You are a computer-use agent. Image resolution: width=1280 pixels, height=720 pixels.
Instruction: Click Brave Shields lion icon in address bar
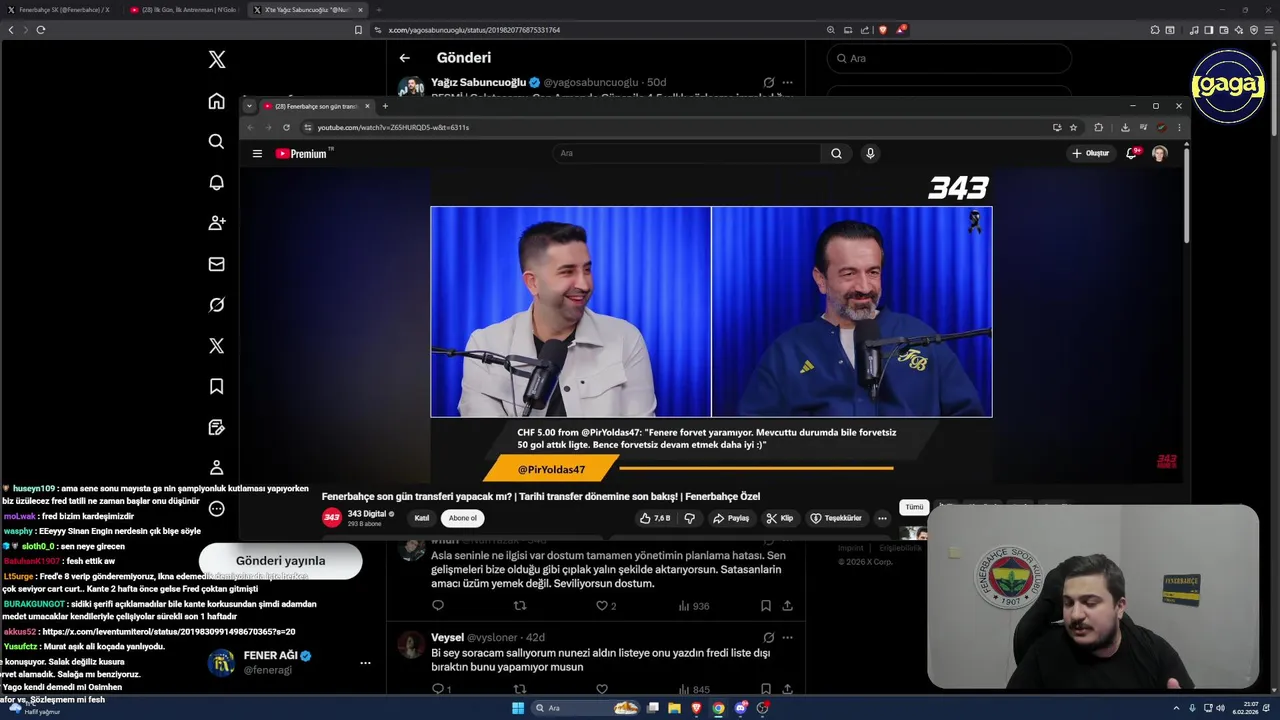pyautogui.click(x=883, y=30)
